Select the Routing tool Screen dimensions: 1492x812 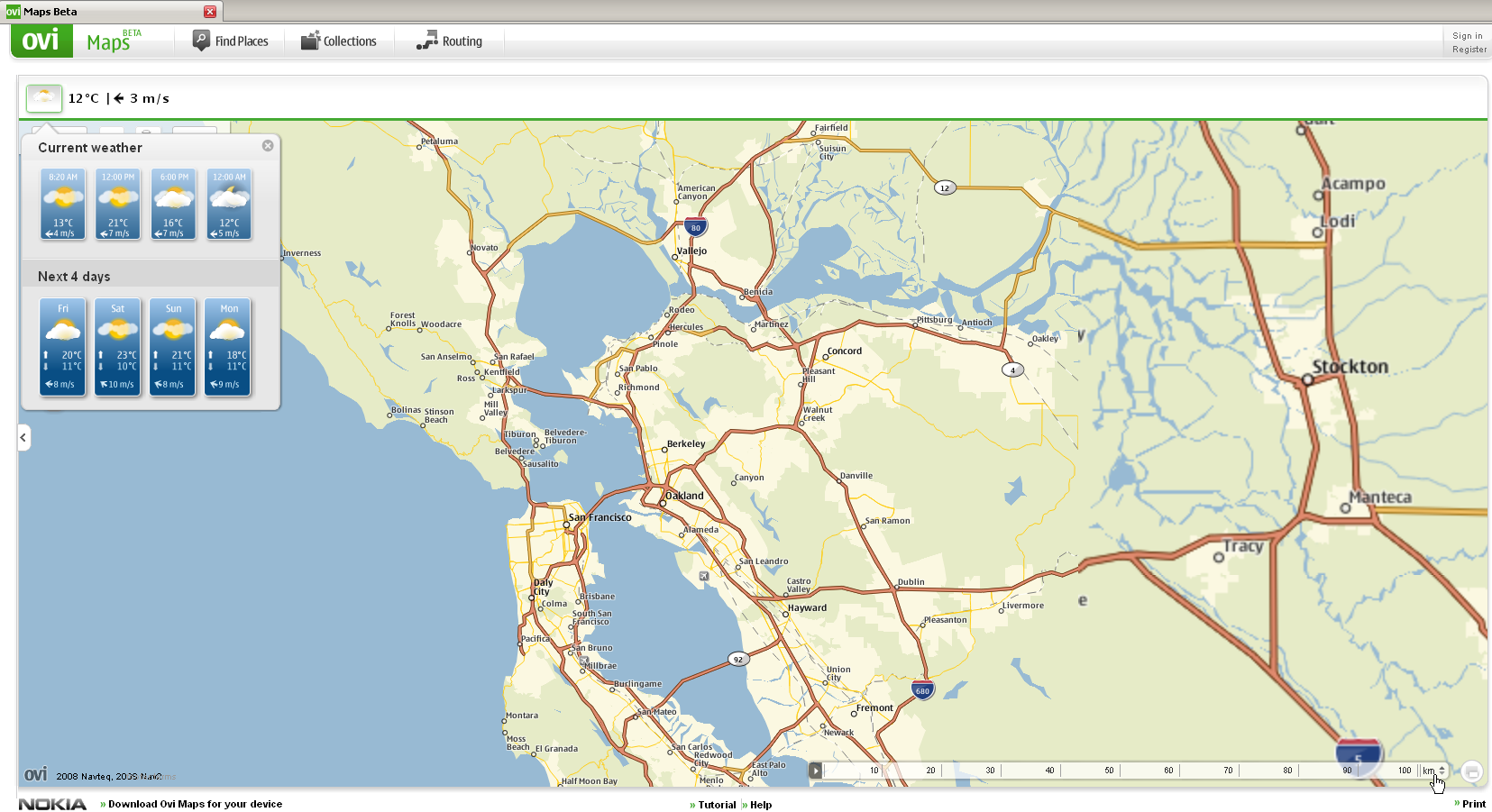[449, 41]
